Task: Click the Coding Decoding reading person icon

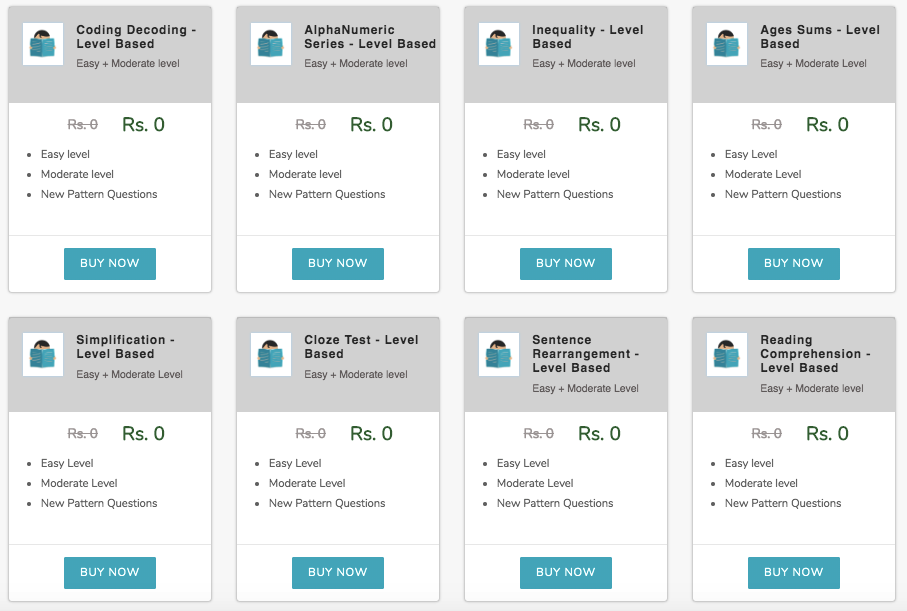Action: [x=43, y=44]
